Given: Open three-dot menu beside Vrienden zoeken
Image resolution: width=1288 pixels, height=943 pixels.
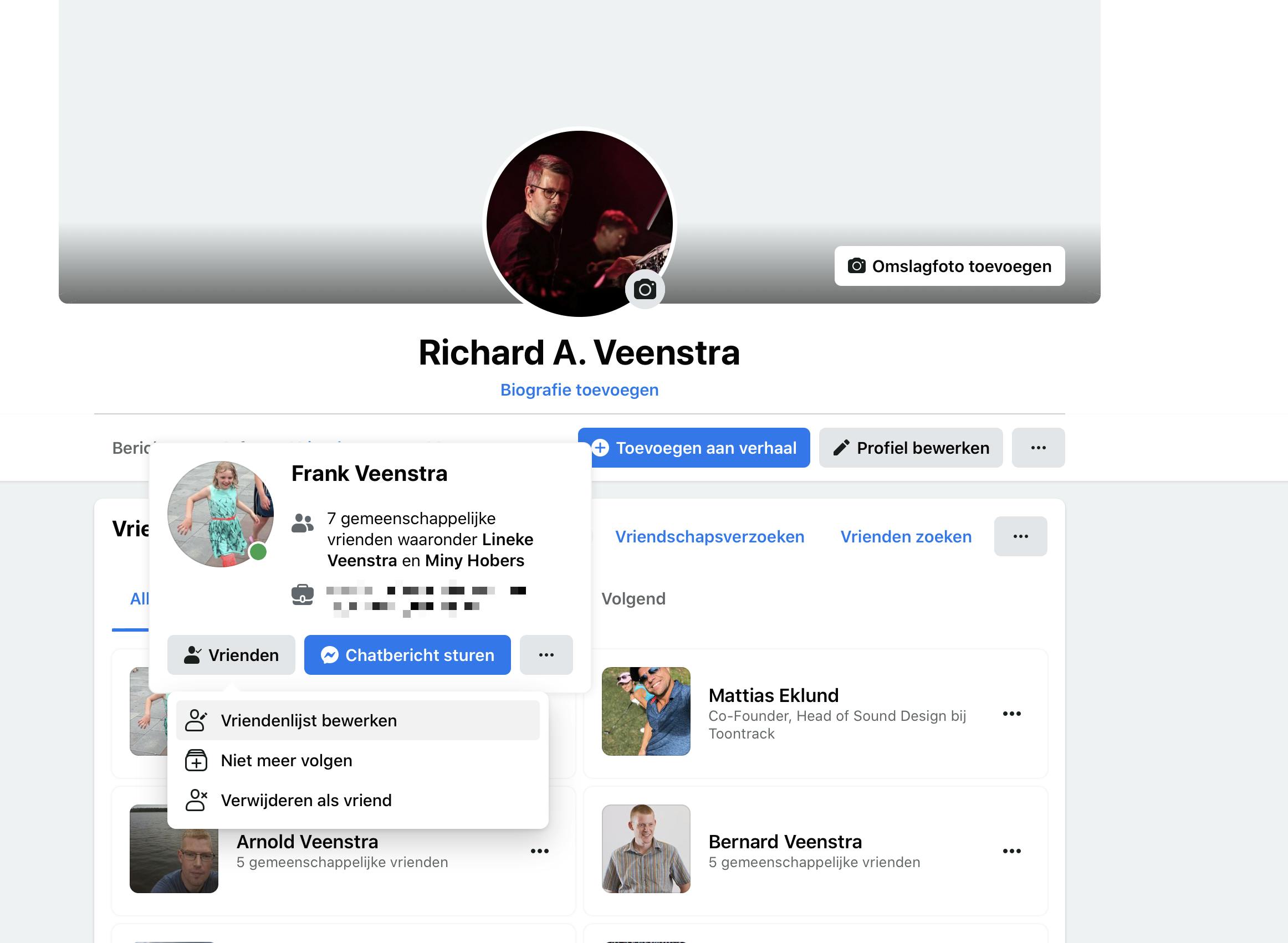Looking at the screenshot, I should coord(1020,536).
